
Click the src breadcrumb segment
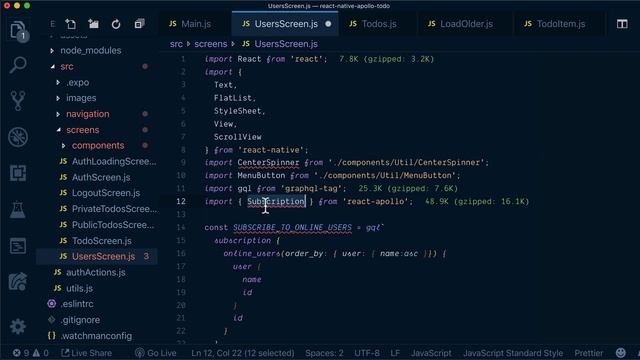176,44
